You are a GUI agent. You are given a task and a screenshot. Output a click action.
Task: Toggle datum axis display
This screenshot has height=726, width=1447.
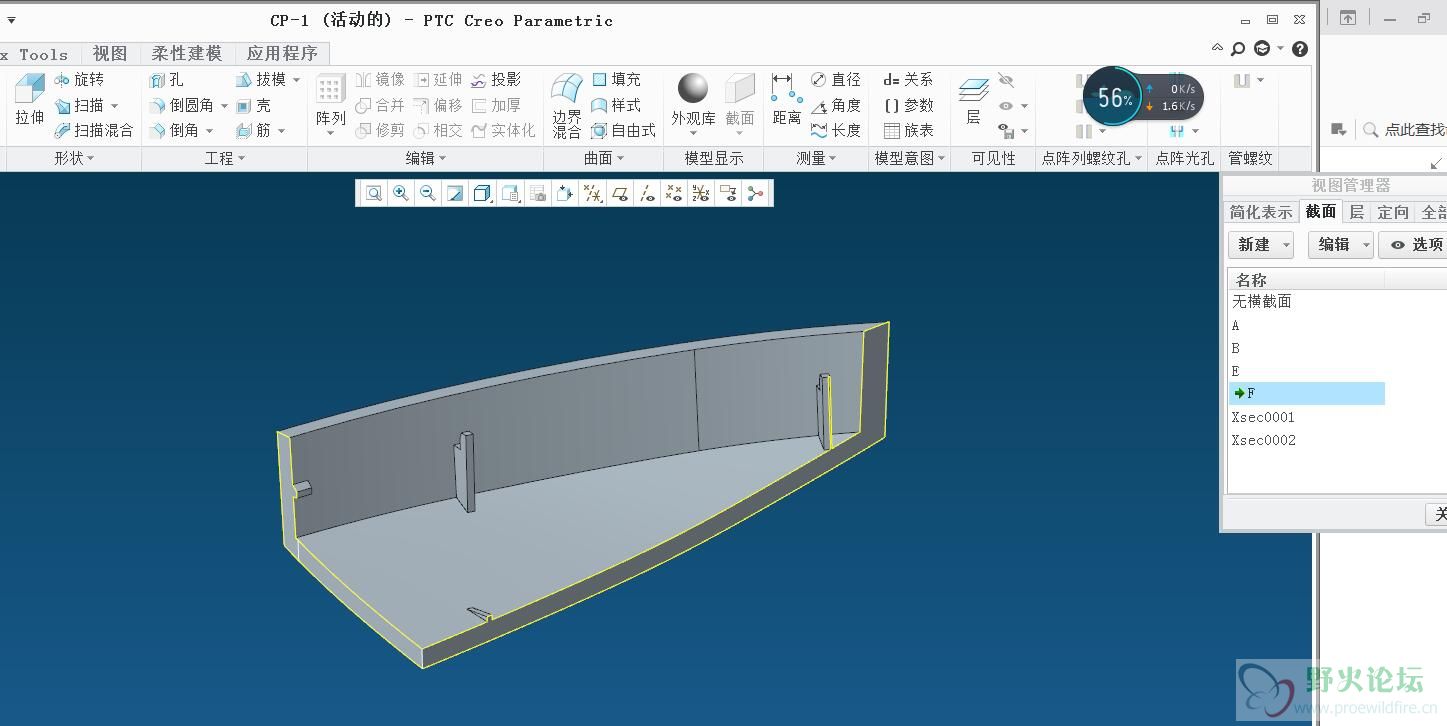tap(647, 193)
